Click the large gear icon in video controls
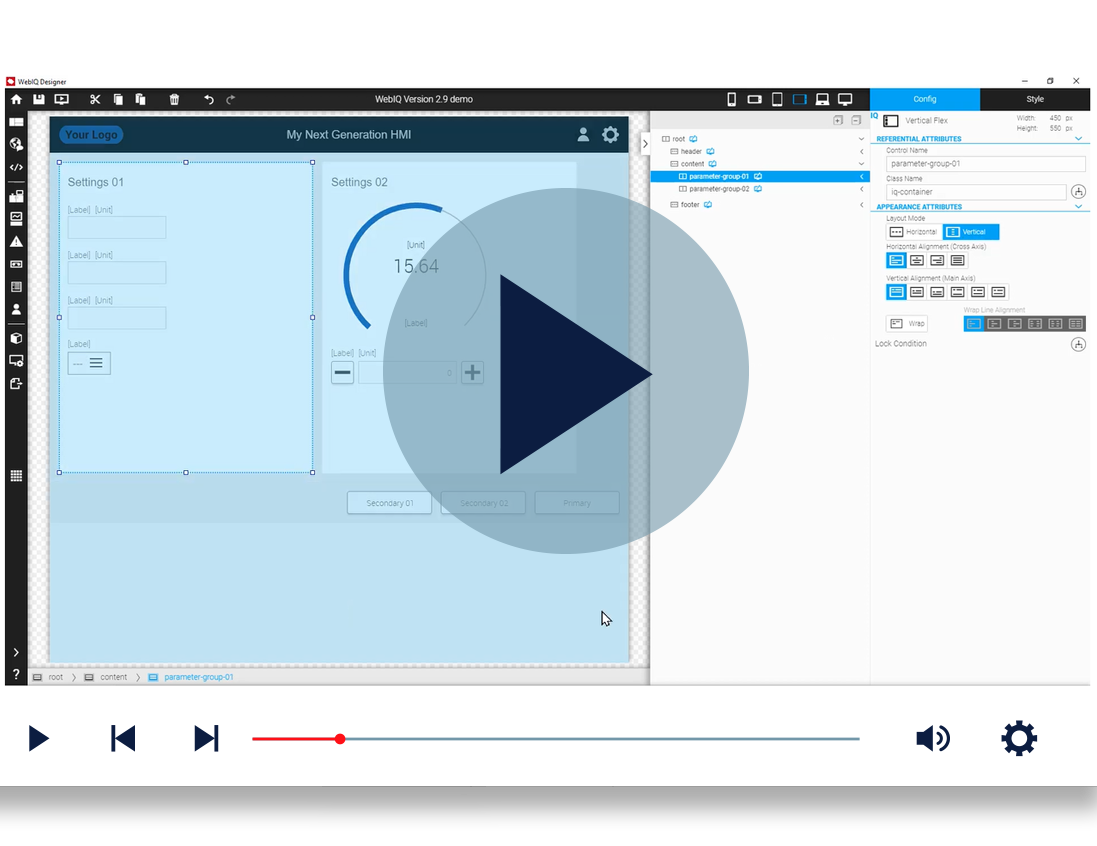 click(1019, 738)
